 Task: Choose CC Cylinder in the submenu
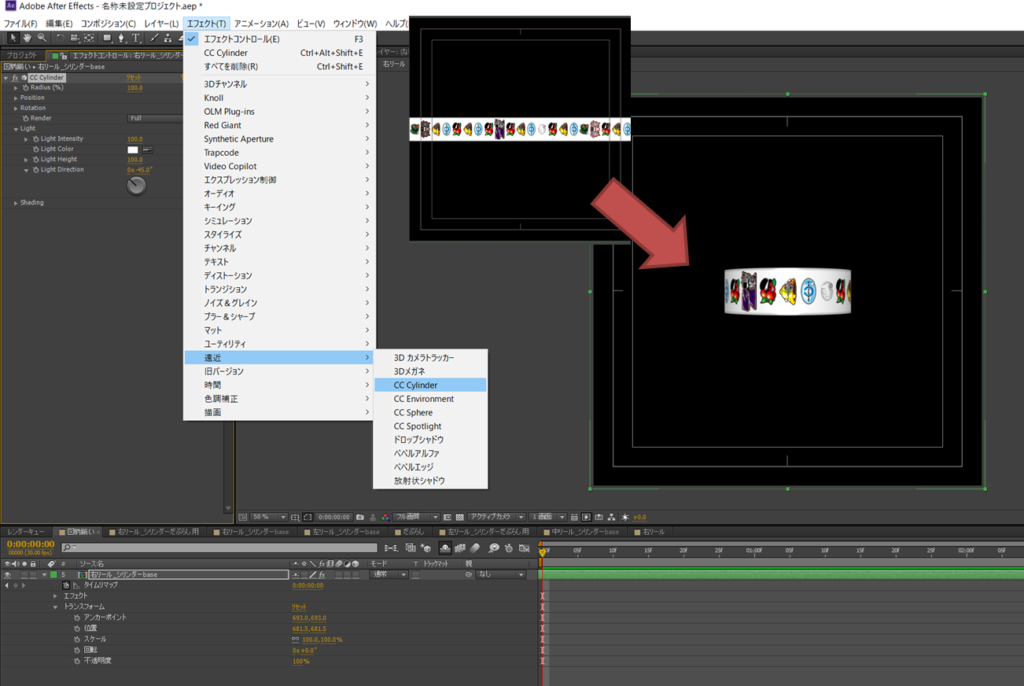430,385
